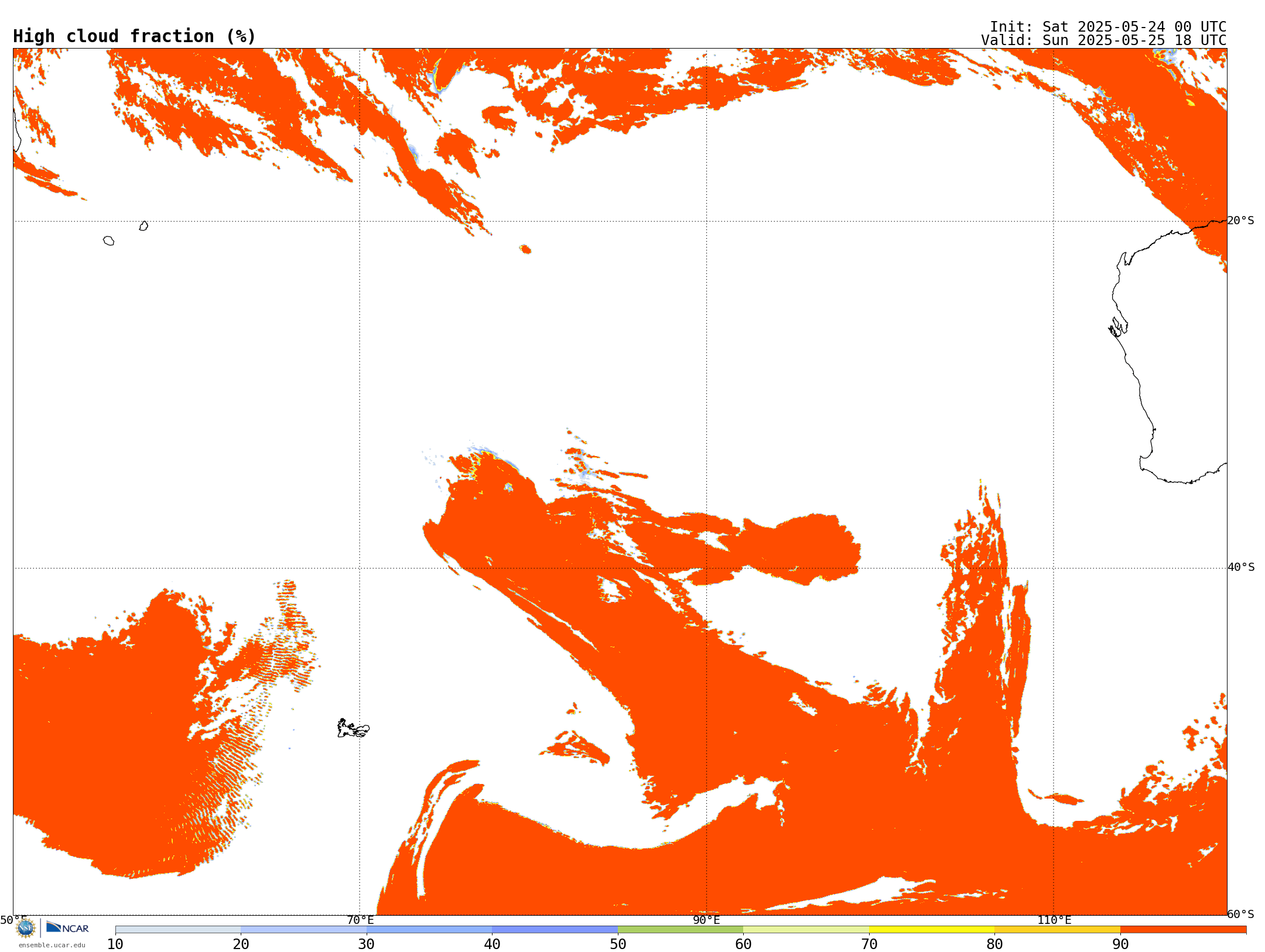
Task: Click the colorbar tick label 10
Action: [x=115, y=944]
